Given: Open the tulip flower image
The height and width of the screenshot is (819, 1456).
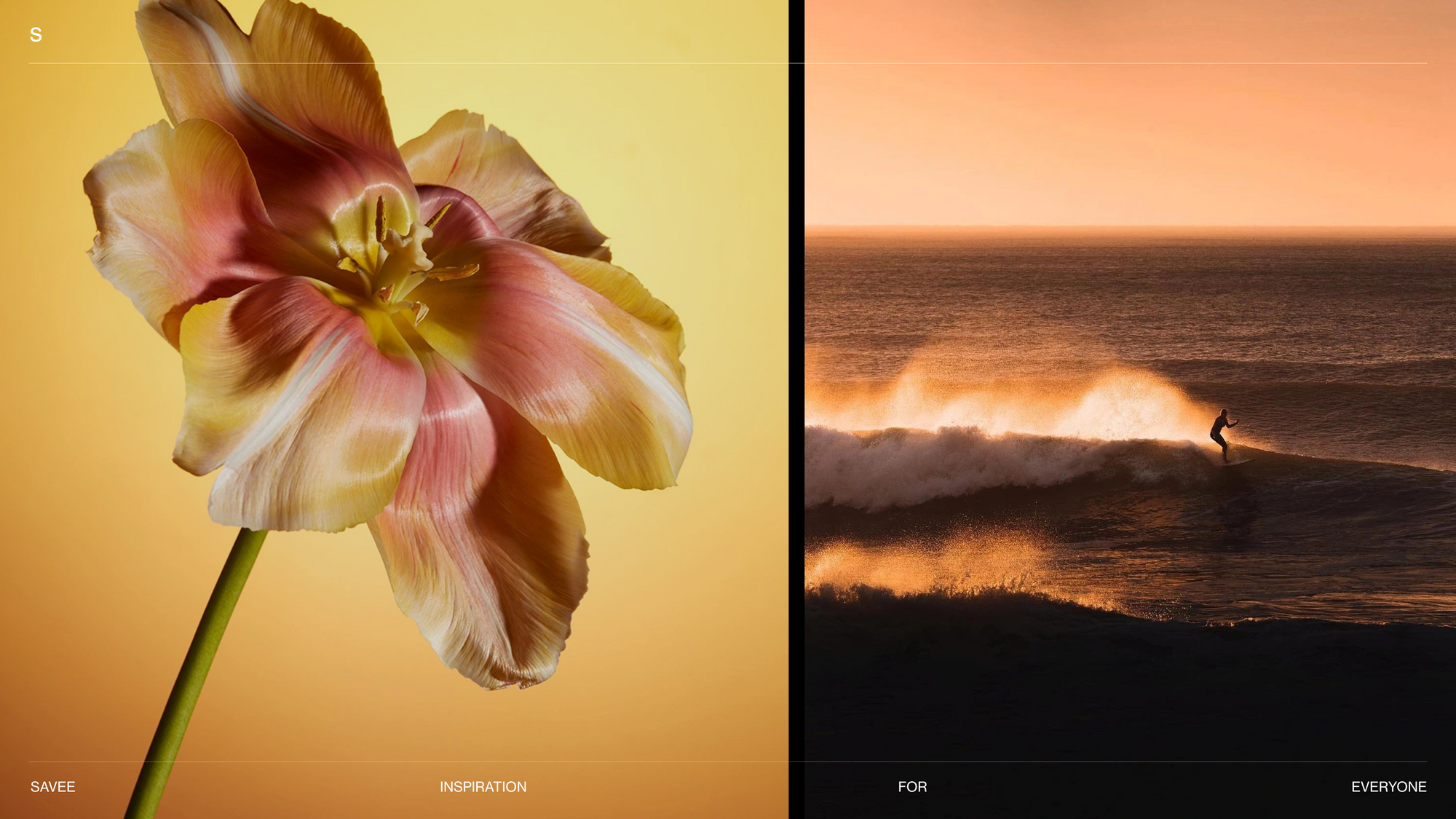Looking at the screenshot, I should pyautogui.click(x=394, y=409).
